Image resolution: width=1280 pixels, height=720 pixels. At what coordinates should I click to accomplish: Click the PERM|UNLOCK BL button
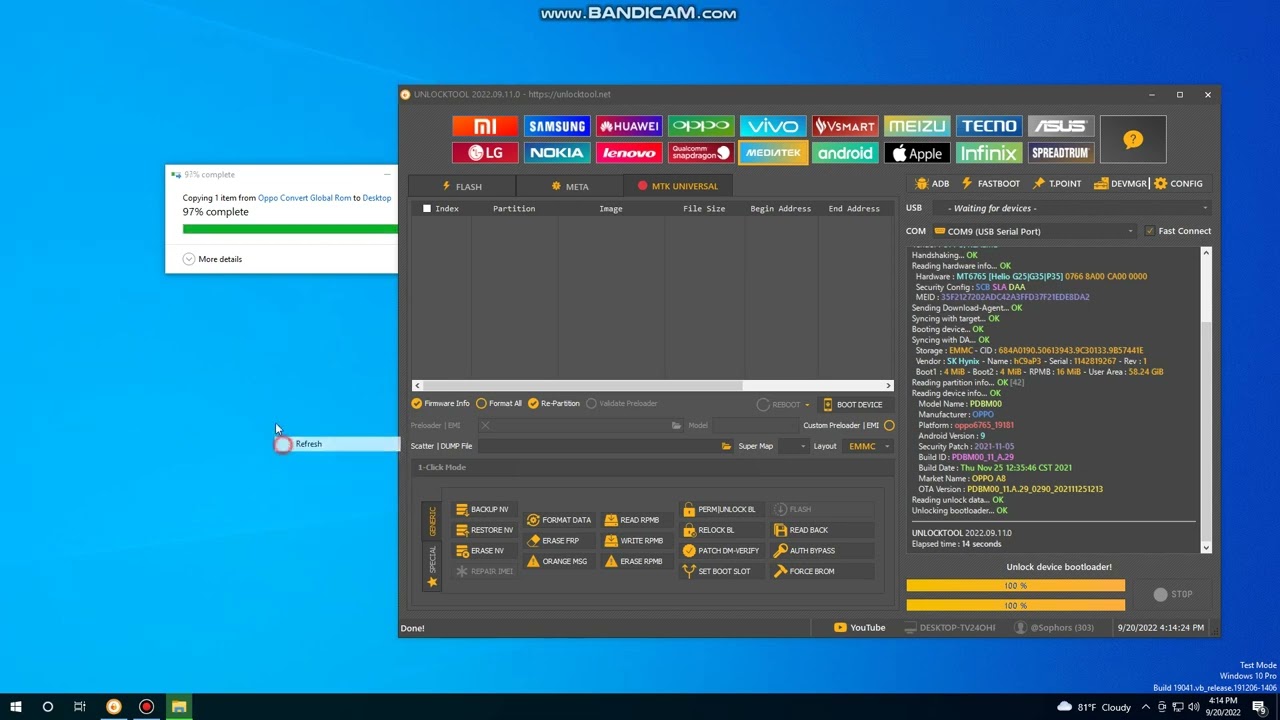[x=720, y=510]
